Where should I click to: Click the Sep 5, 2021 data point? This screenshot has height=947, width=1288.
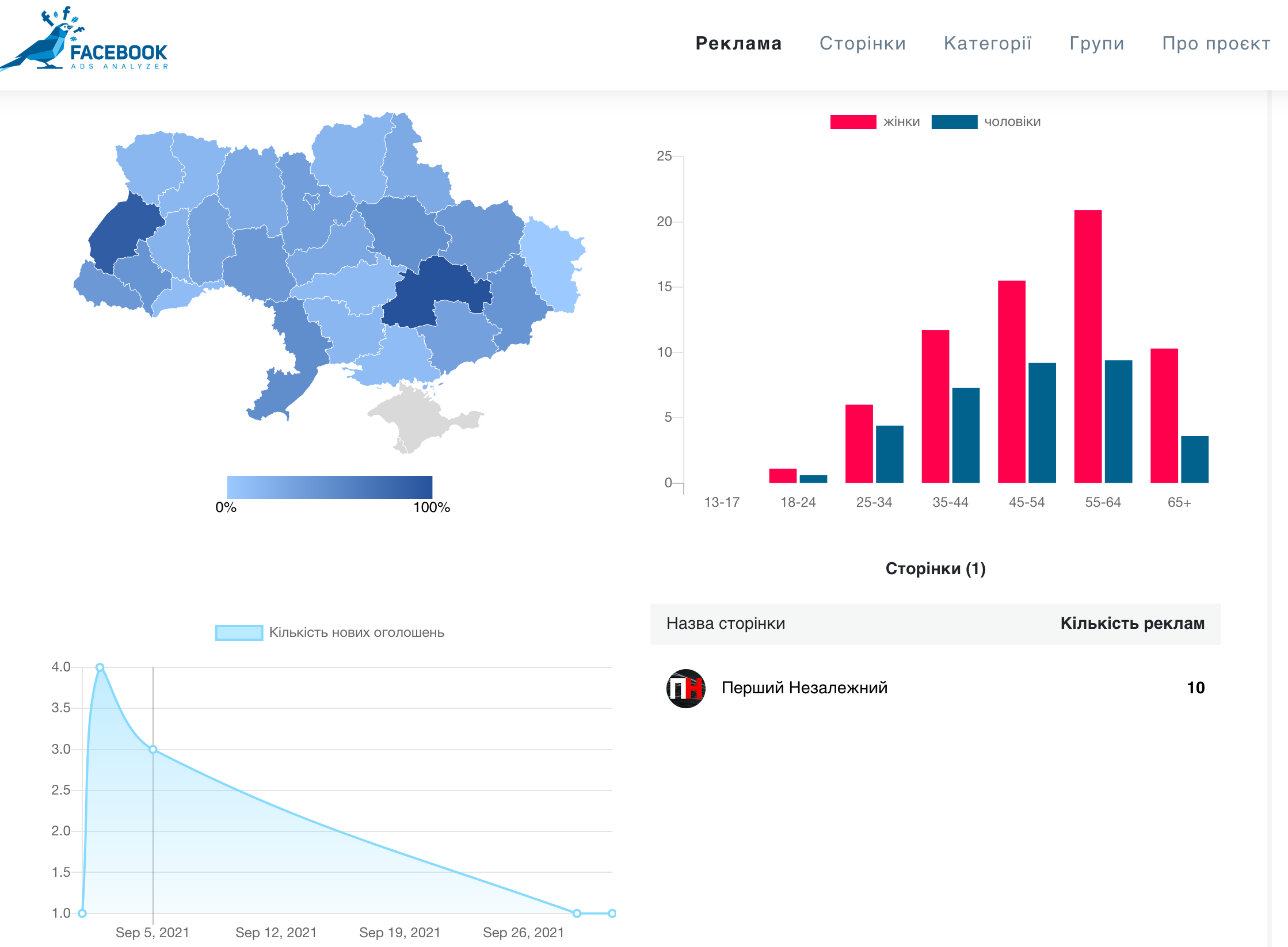153,750
